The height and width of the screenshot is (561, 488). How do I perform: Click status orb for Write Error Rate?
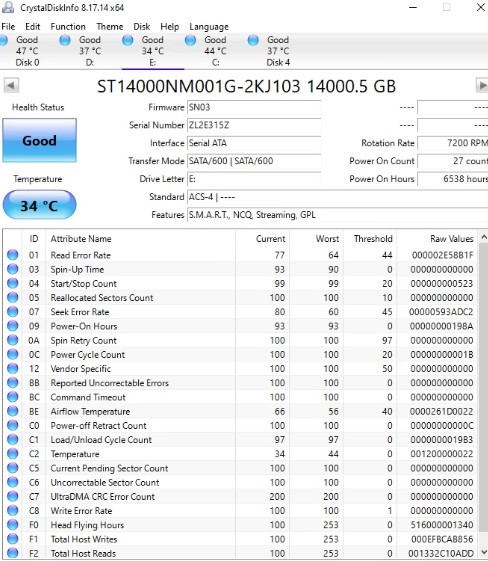click(x=13, y=511)
